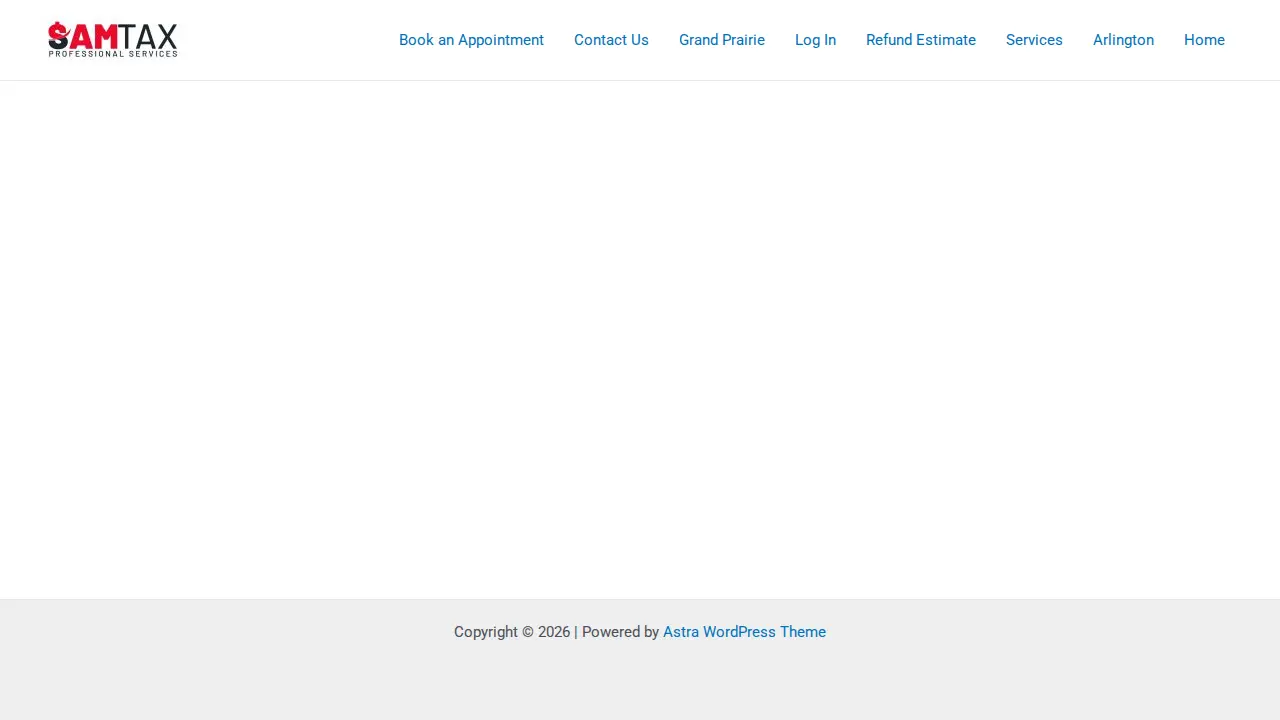The height and width of the screenshot is (720, 1280).
Task: Follow the Astra WordPress Theme link
Action: coord(744,632)
